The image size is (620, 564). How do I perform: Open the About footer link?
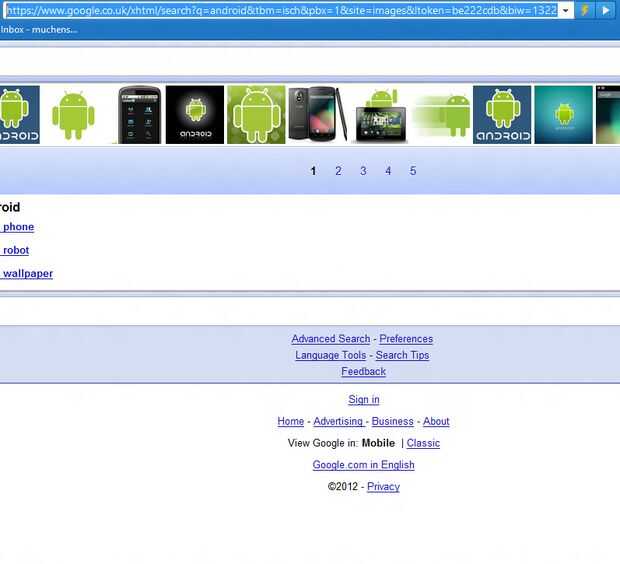pyautogui.click(x=436, y=421)
